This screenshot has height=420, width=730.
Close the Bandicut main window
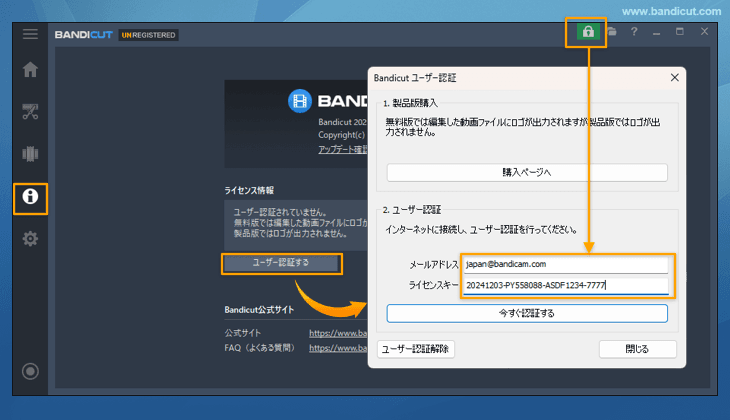tap(704, 32)
